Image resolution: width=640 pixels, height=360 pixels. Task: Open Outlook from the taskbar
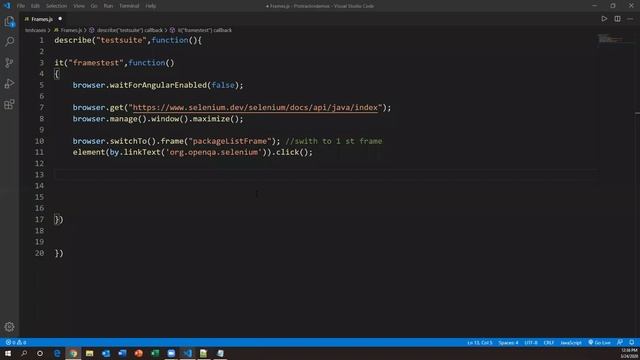106,353
